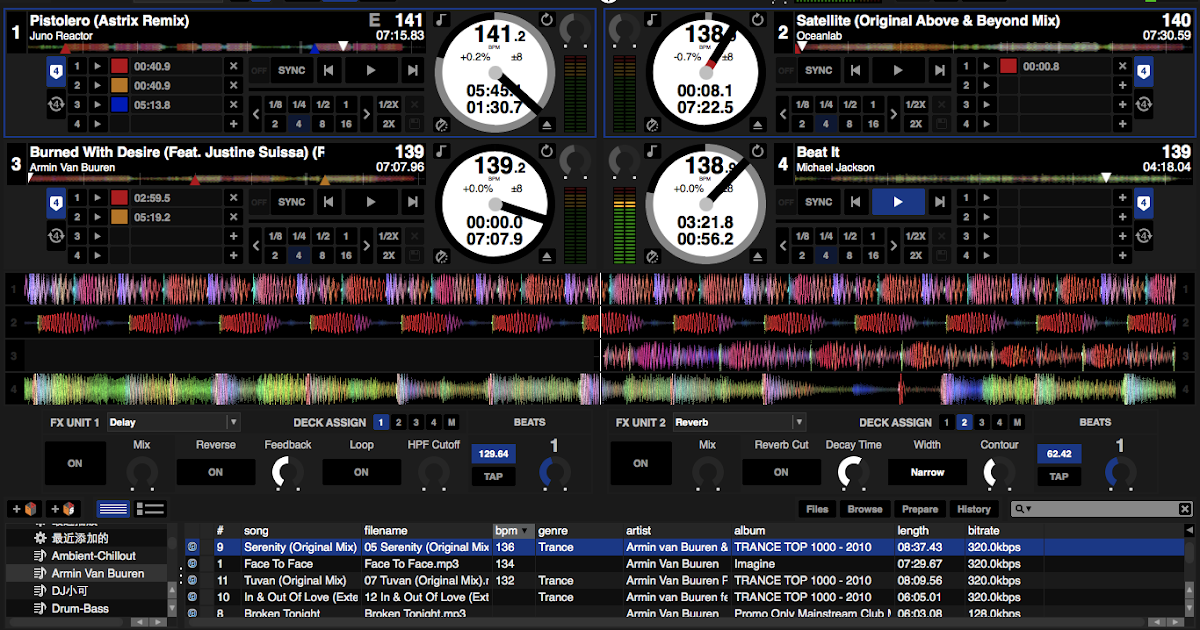Eject track from deck 1
This screenshot has height=630, width=1200.
coord(546,125)
